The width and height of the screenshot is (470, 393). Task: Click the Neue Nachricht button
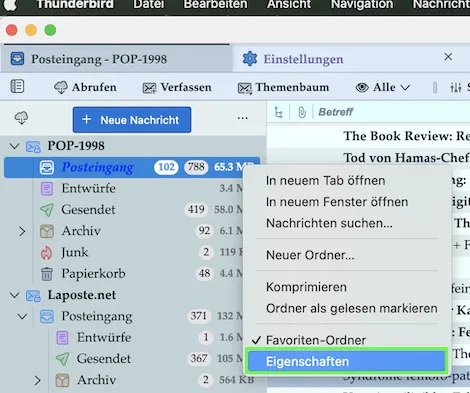coord(132,120)
